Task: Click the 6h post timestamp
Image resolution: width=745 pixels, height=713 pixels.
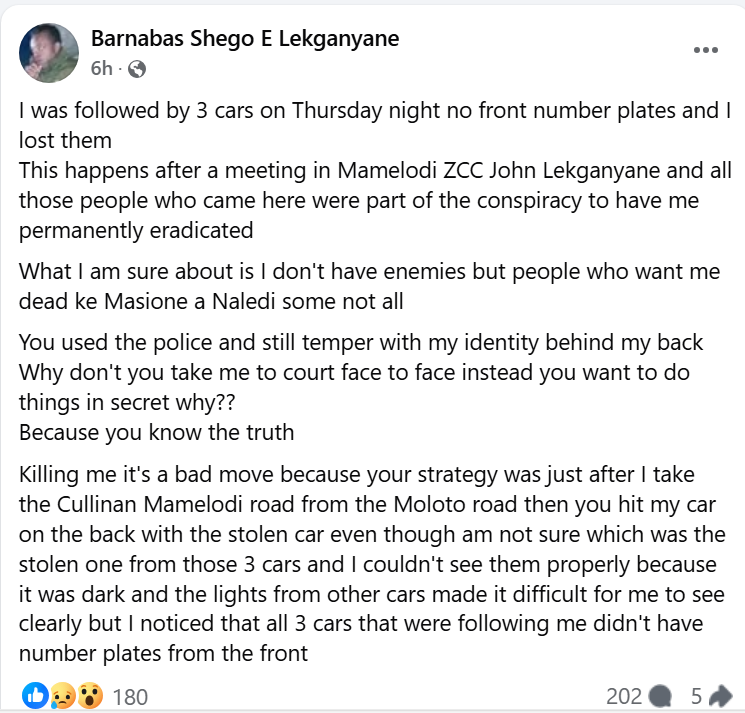Action: coord(101,69)
